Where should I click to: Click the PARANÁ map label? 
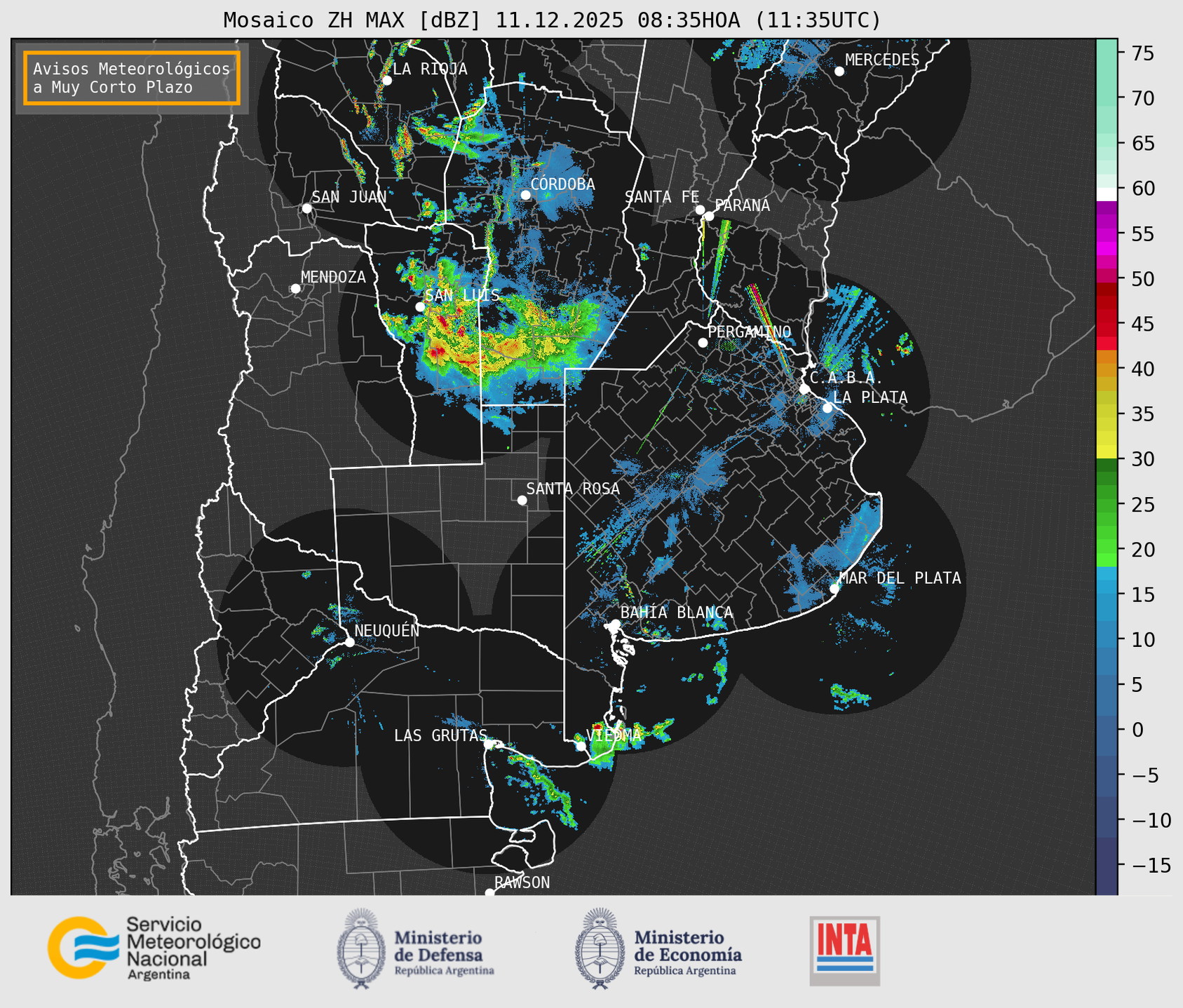pos(742,205)
